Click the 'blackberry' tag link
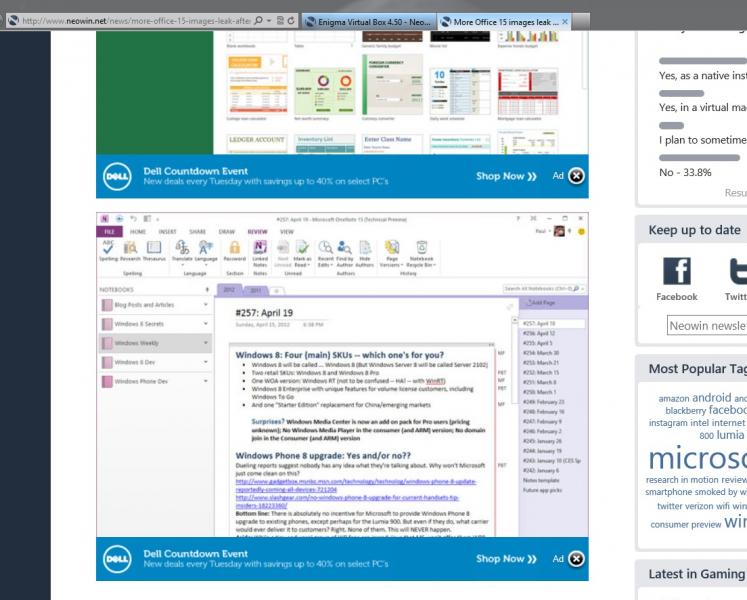Screen dimensions: 747x600 685,410
